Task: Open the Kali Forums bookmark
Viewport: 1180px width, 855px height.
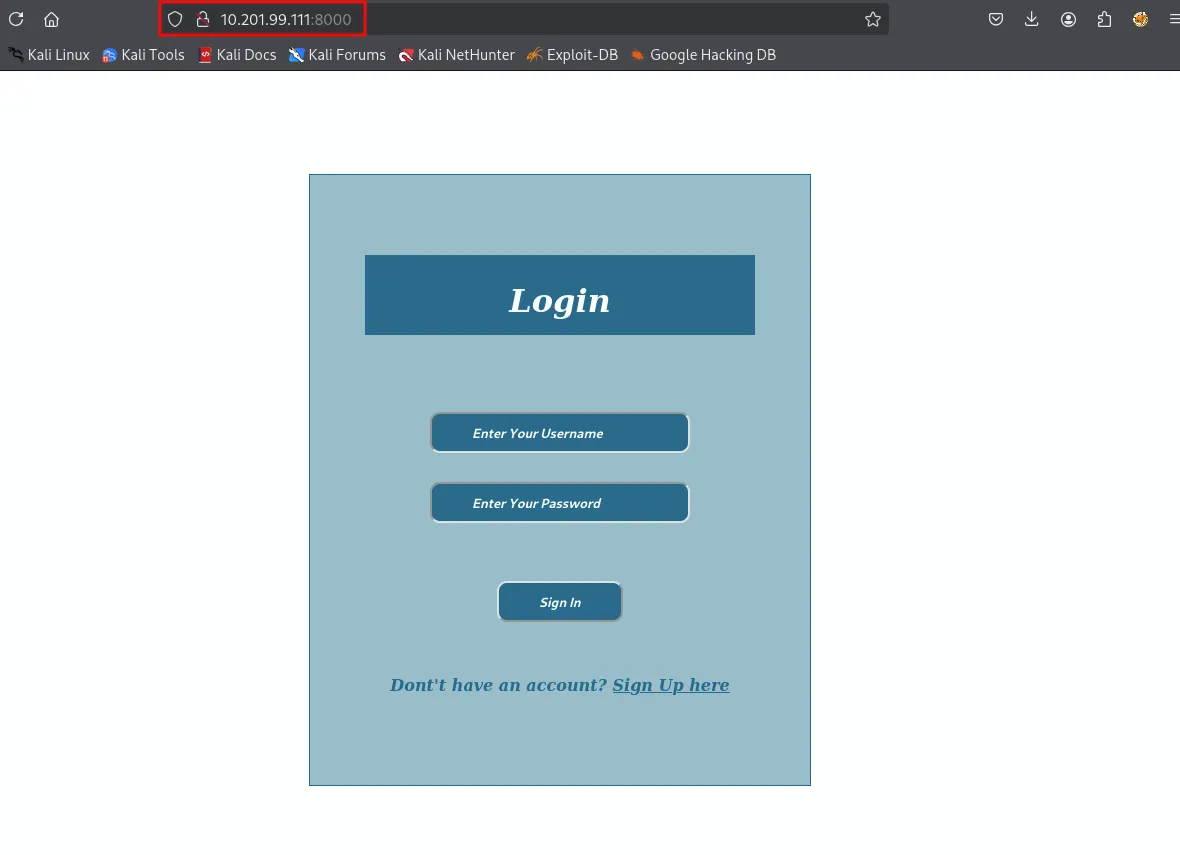Action: (x=337, y=55)
